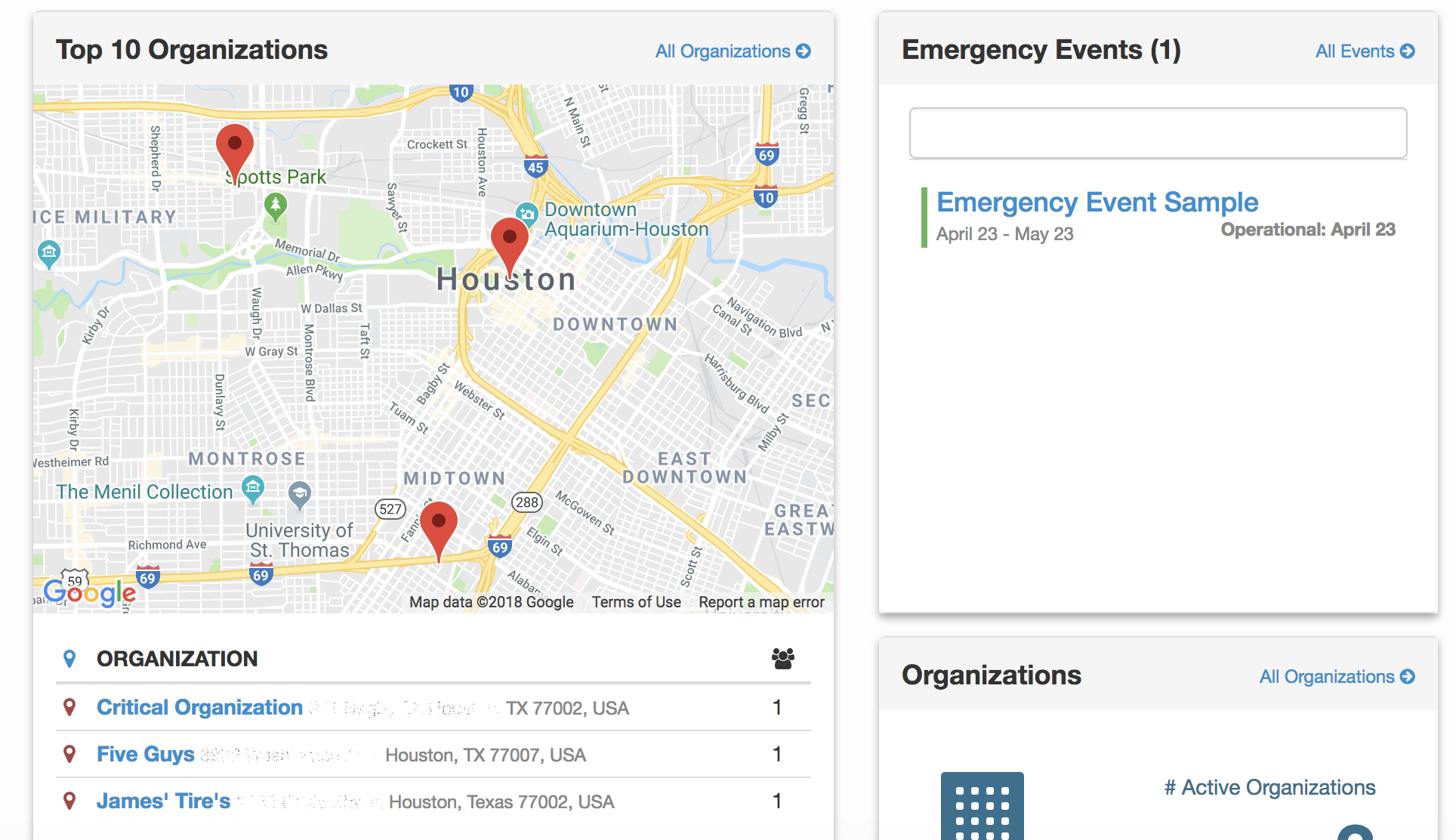The width and height of the screenshot is (1456, 840).
Task: Click ORGANIZATION column header
Action: point(177,659)
